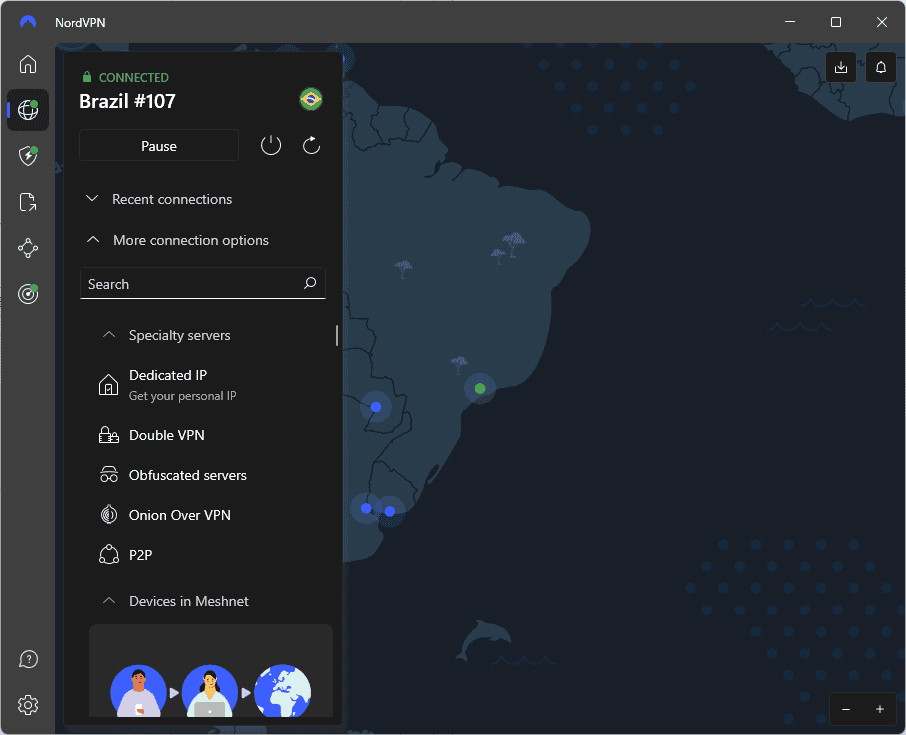The height and width of the screenshot is (735, 906).
Task: Click 'Get your personal IP' text
Action: pyautogui.click(x=183, y=396)
